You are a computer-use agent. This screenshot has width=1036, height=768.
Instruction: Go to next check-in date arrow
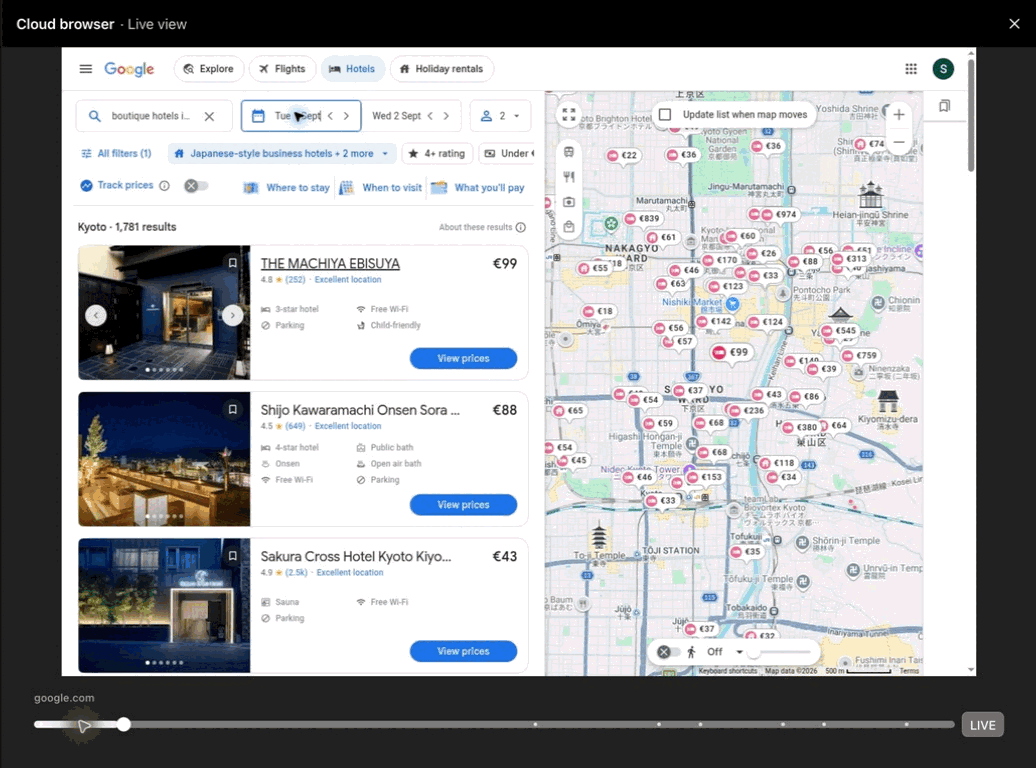[x=346, y=116]
